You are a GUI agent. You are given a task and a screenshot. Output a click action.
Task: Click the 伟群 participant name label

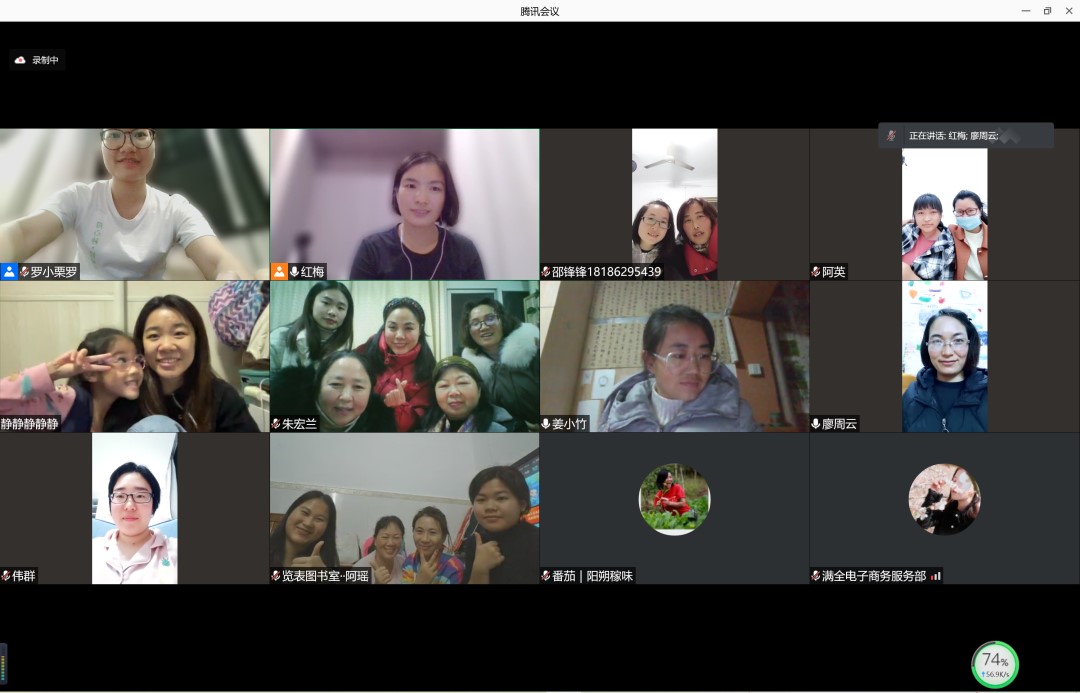[x=23, y=576]
